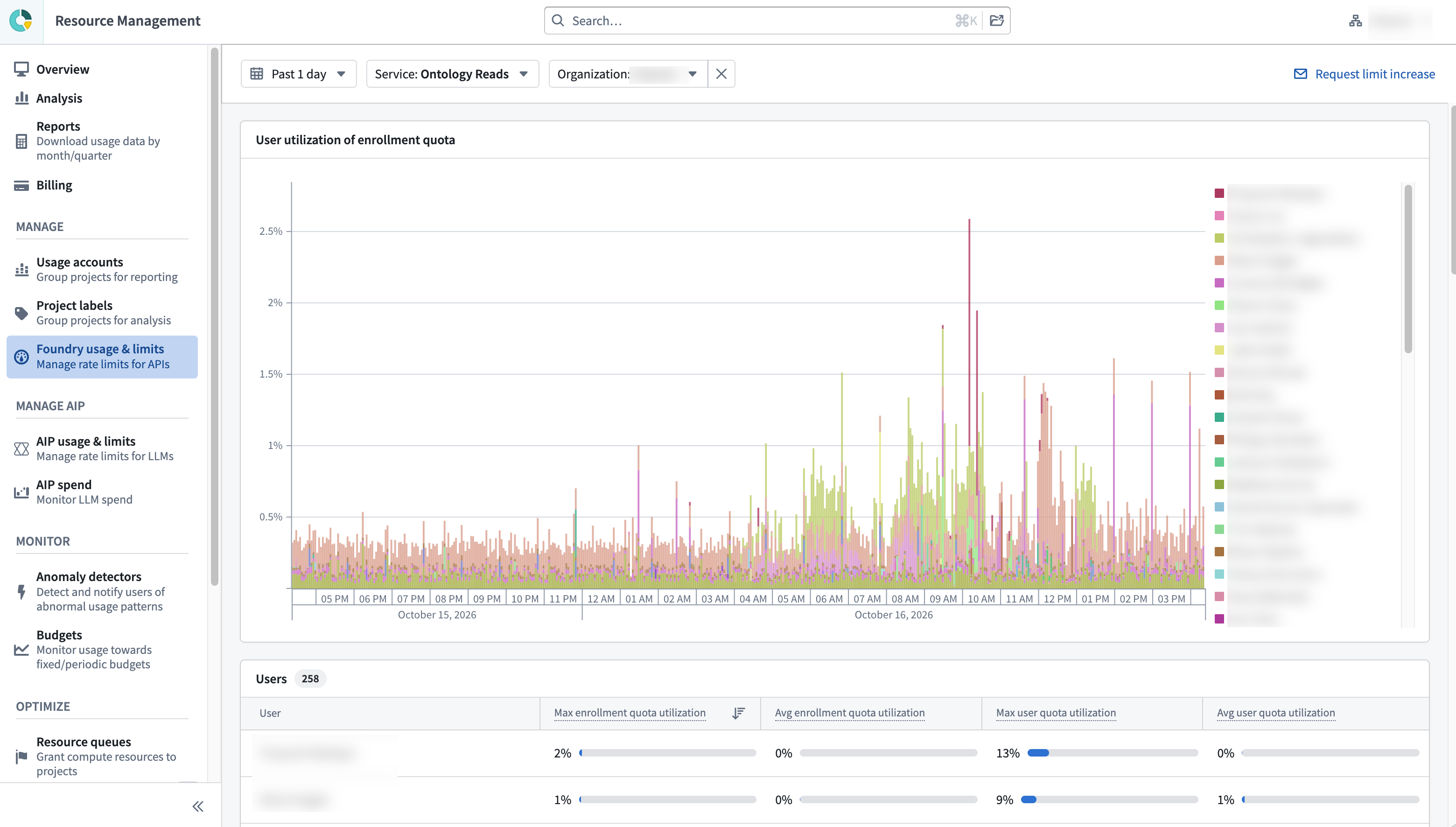Click the Anomaly detectors lightning icon
The image size is (1456, 827).
click(x=21, y=591)
